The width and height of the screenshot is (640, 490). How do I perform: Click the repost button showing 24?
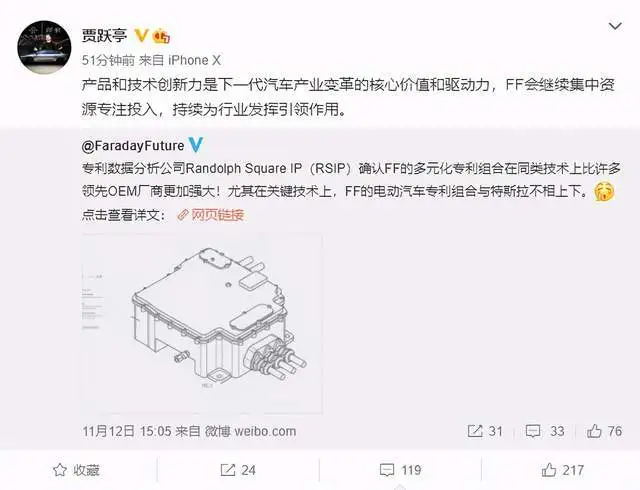(238, 470)
